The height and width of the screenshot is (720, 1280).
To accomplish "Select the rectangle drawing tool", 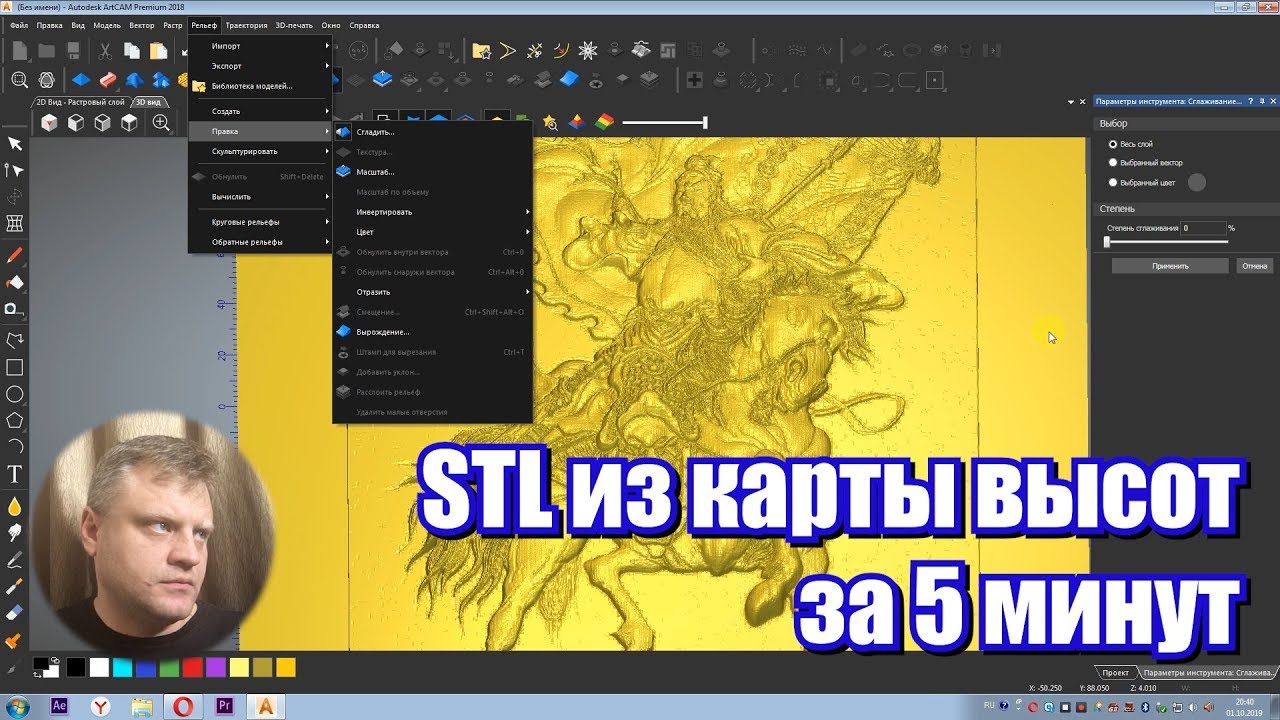I will [14, 368].
